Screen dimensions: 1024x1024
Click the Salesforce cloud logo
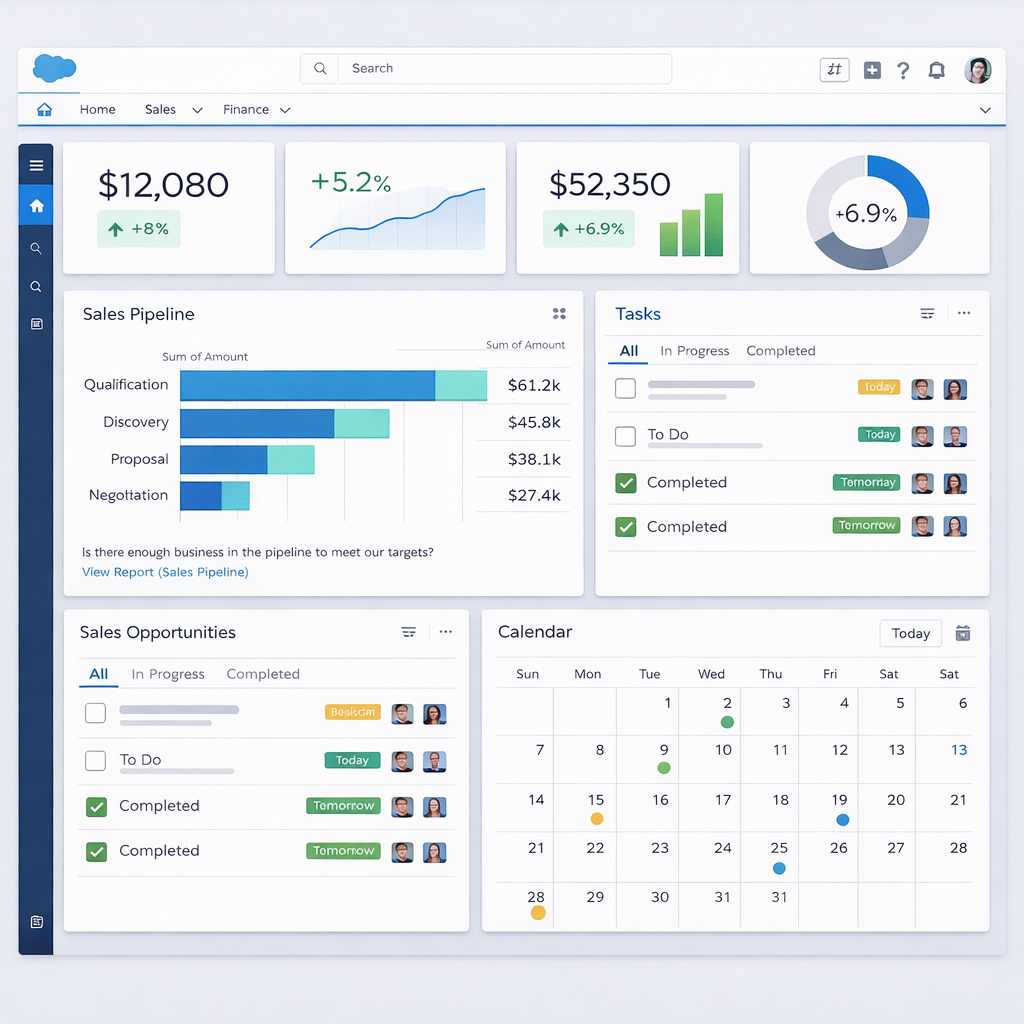pyautogui.click(x=54, y=68)
